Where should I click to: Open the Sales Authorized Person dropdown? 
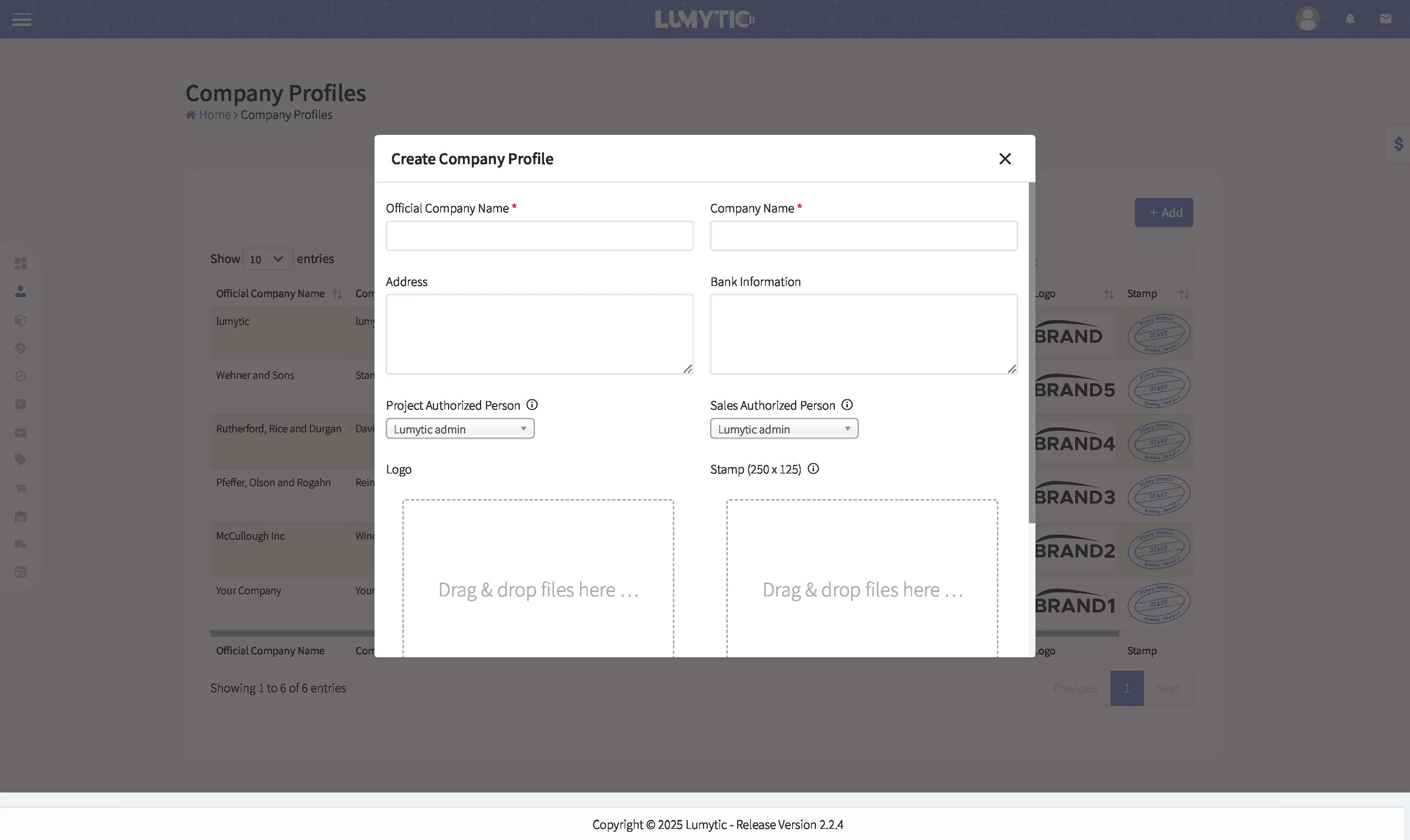click(x=784, y=429)
